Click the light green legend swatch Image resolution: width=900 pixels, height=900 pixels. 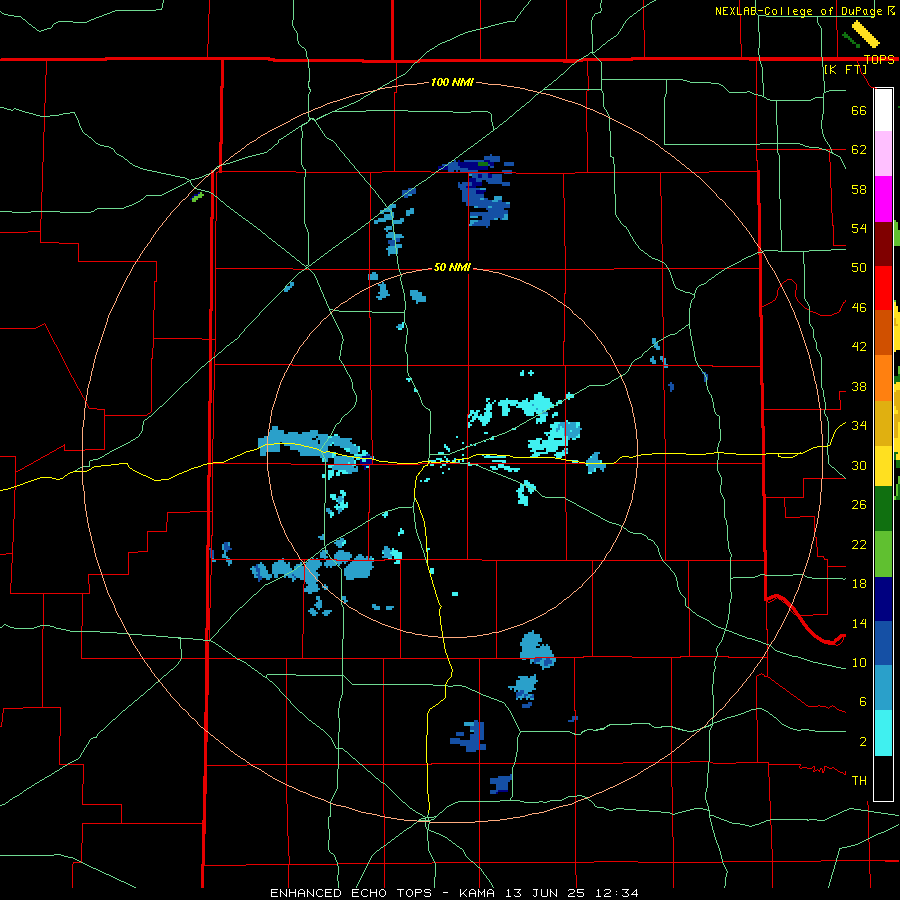pos(883,554)
